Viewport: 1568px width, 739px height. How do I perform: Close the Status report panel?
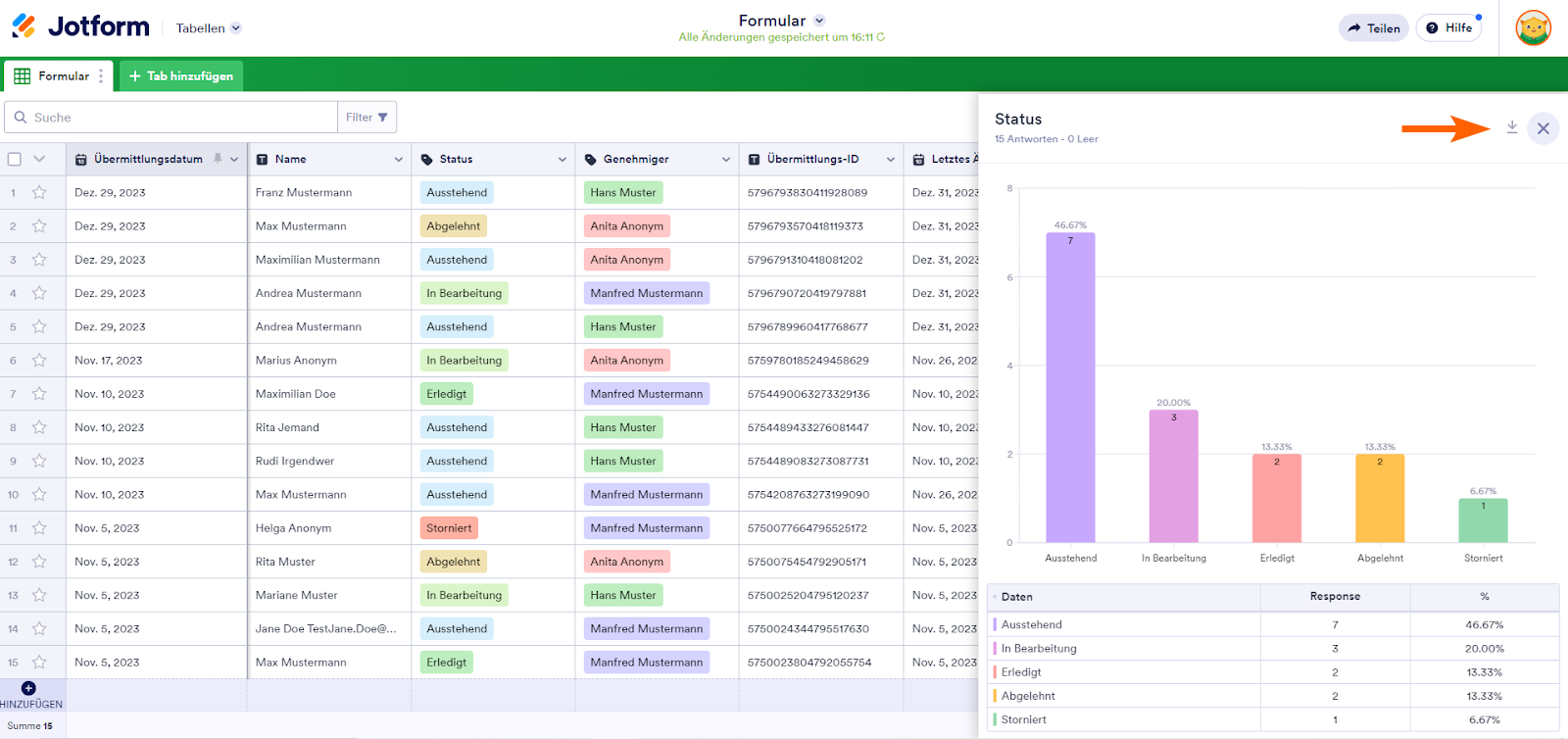tap(1543, 128)
